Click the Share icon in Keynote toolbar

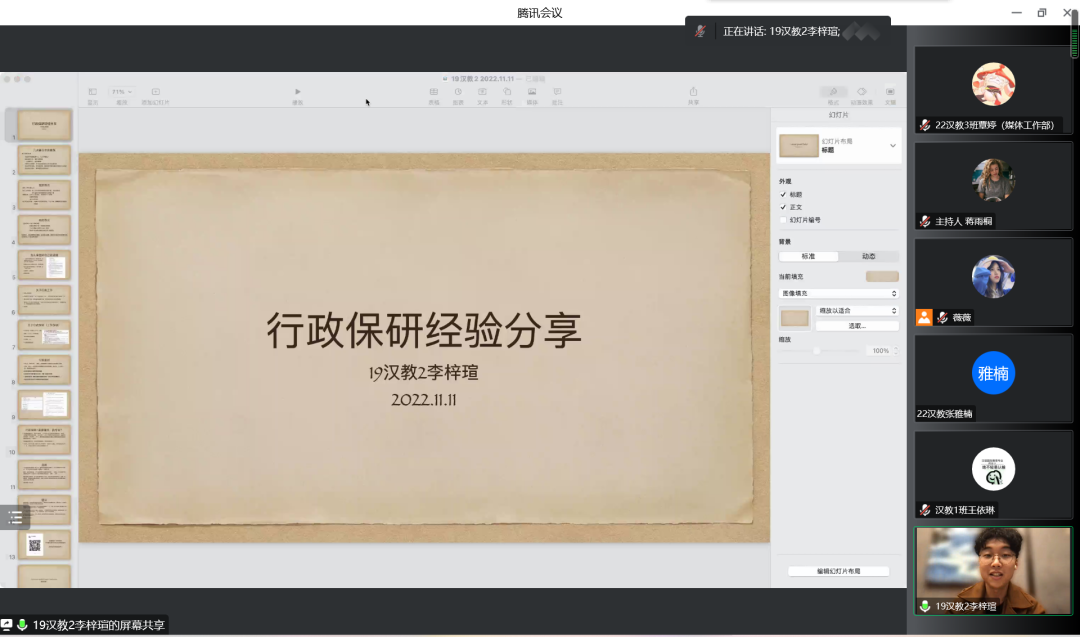coord(693,92)
